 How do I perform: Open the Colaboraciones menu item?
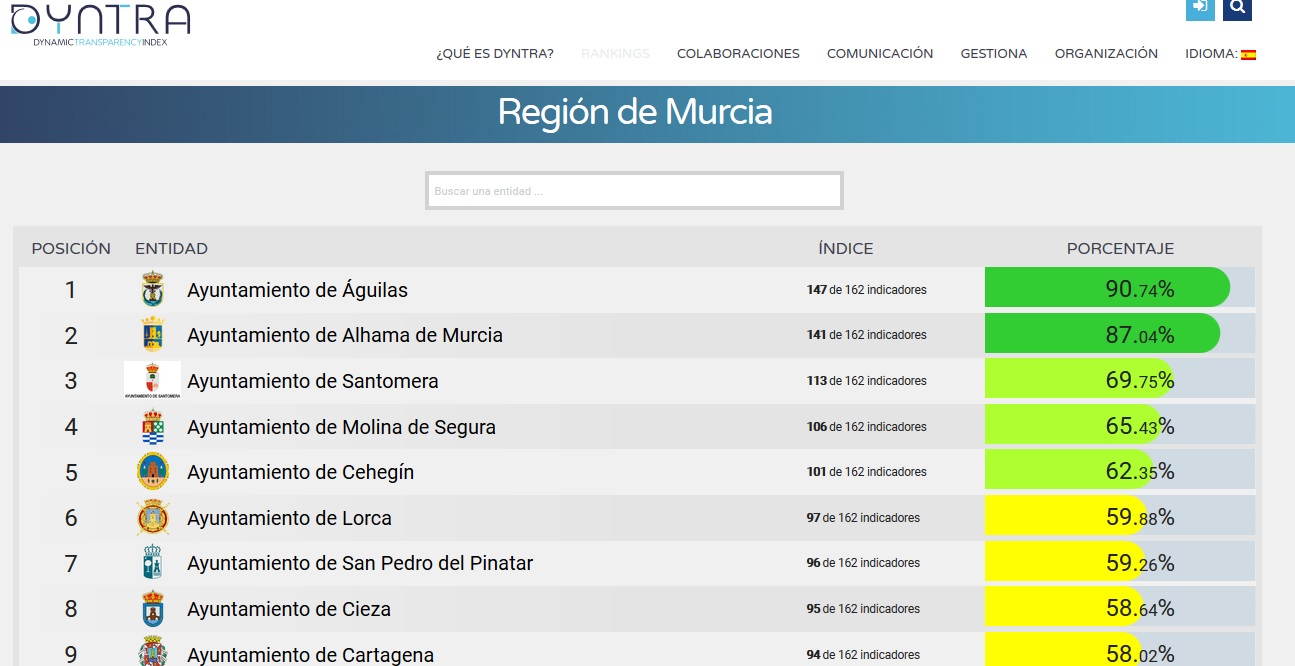click(x=738, y=54)
